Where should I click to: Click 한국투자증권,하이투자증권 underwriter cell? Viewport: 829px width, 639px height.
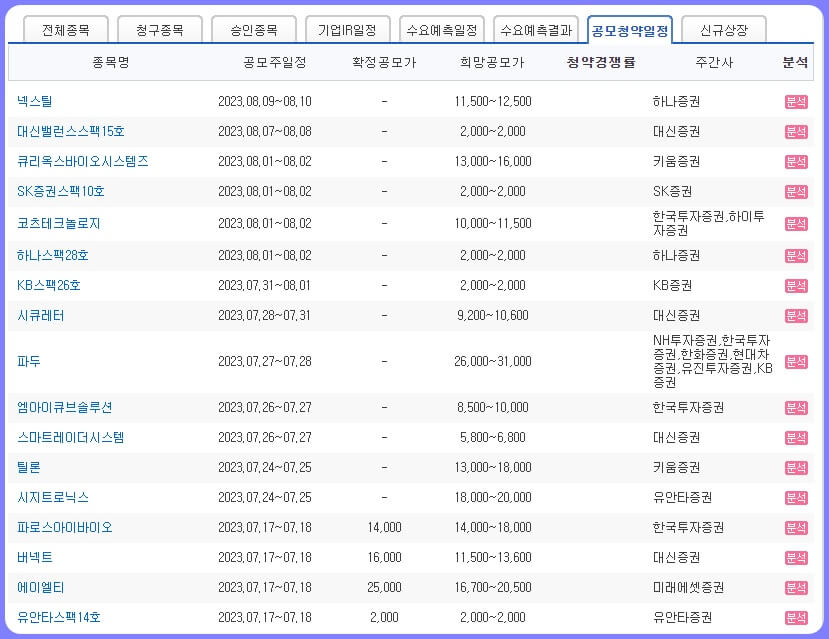point(708,223)
